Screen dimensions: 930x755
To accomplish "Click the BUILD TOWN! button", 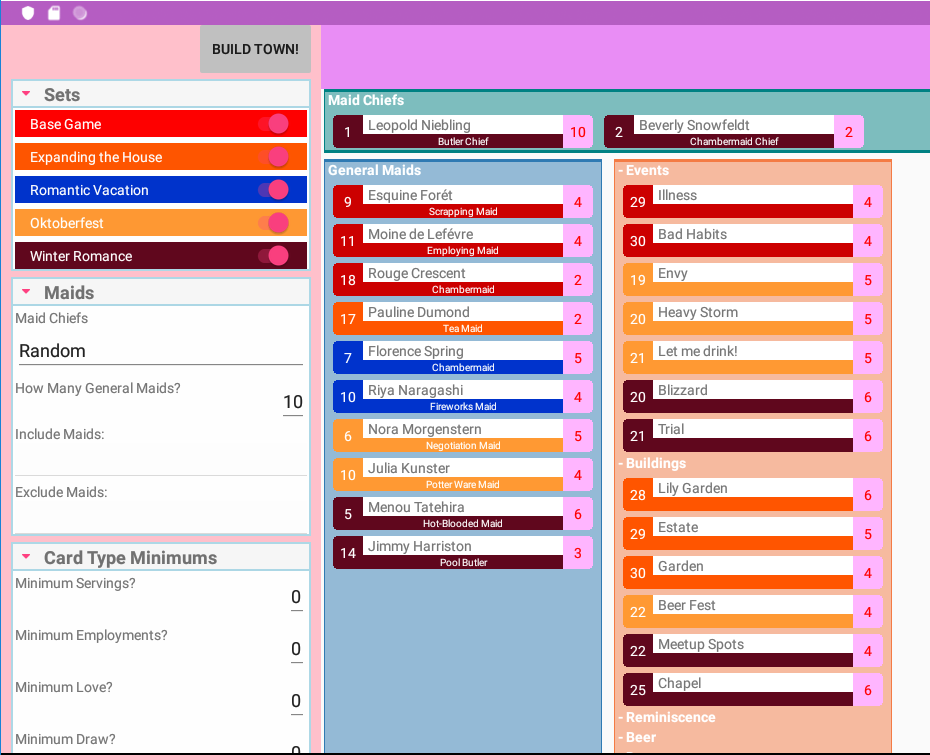I will tap(255, 49).
